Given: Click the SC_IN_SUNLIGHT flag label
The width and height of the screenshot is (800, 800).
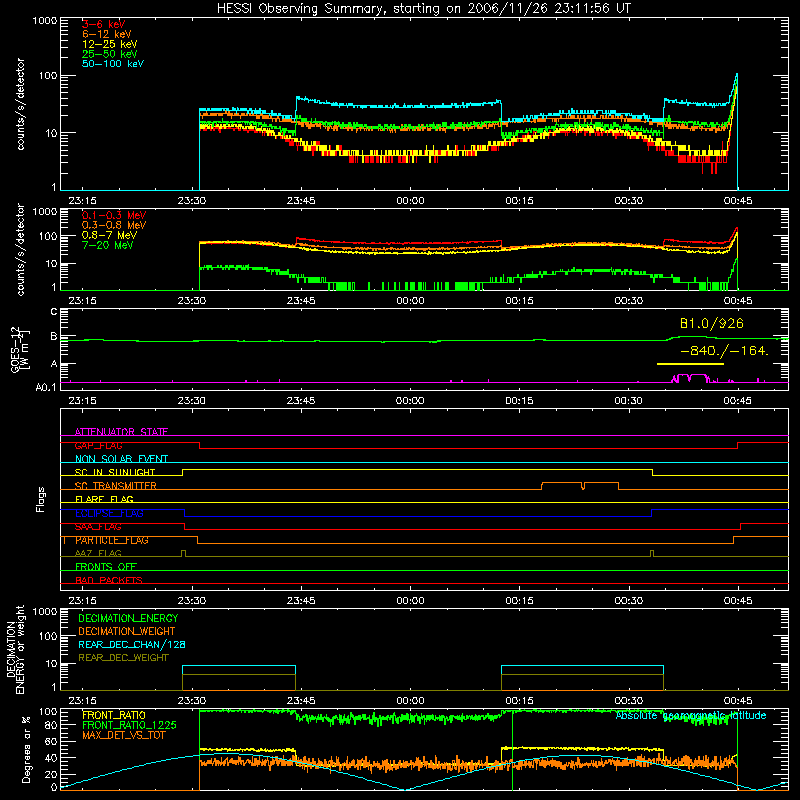Looking at the screenshot, I should pyautogui.click(x=115, y=472).
